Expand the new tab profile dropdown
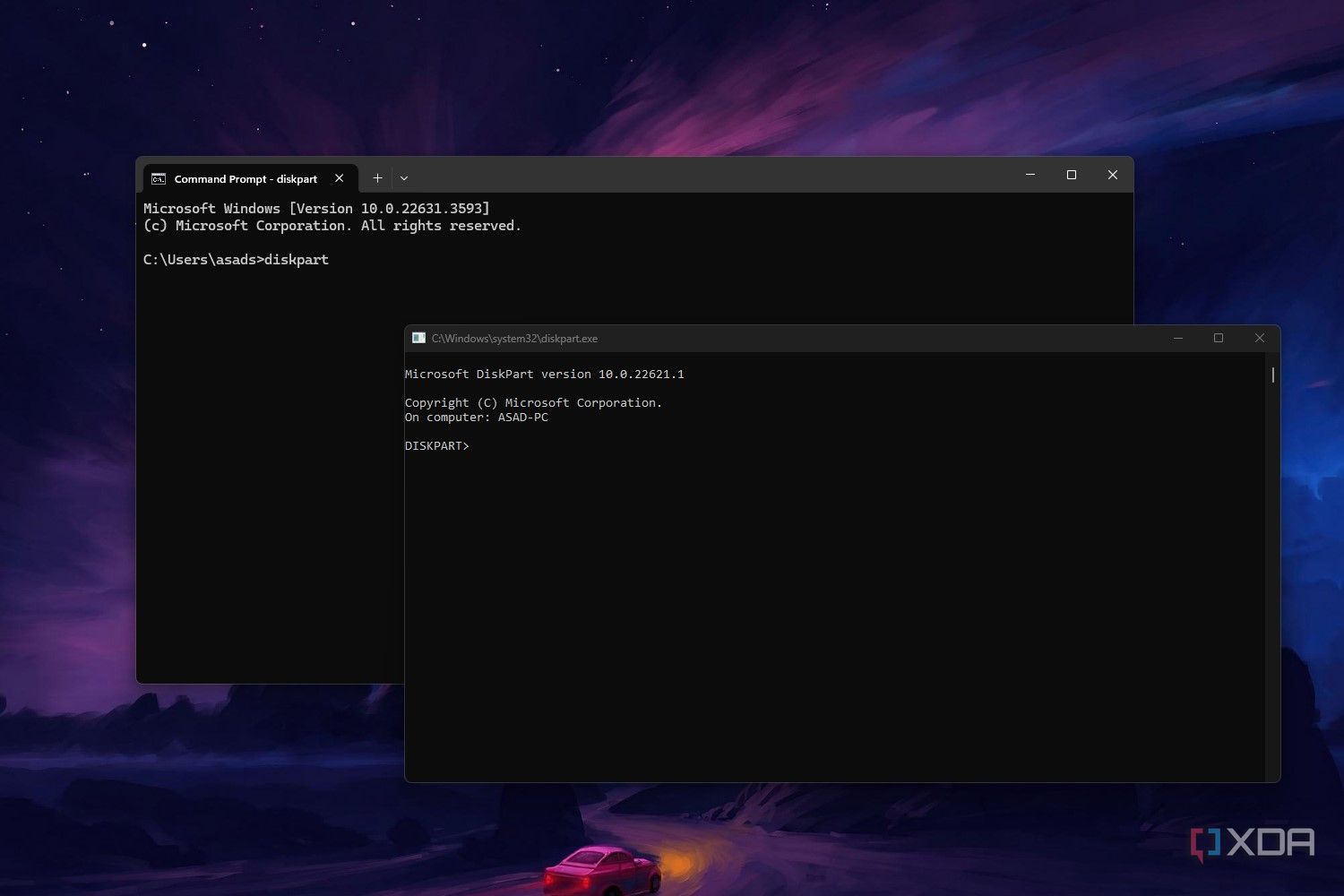The height and width of the screenshot is (896, 1344). click(404, 178)
